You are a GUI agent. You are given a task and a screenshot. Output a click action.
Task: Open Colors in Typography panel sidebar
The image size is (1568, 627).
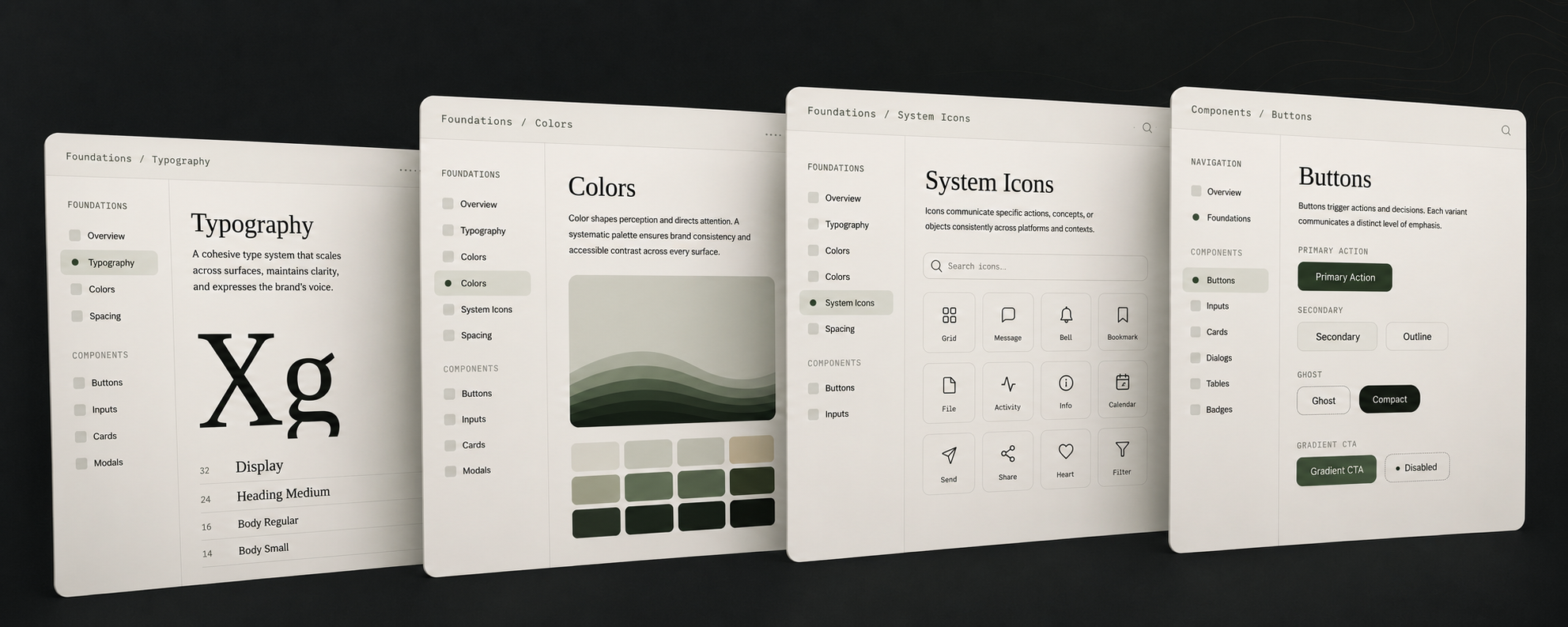click(101, 289)
